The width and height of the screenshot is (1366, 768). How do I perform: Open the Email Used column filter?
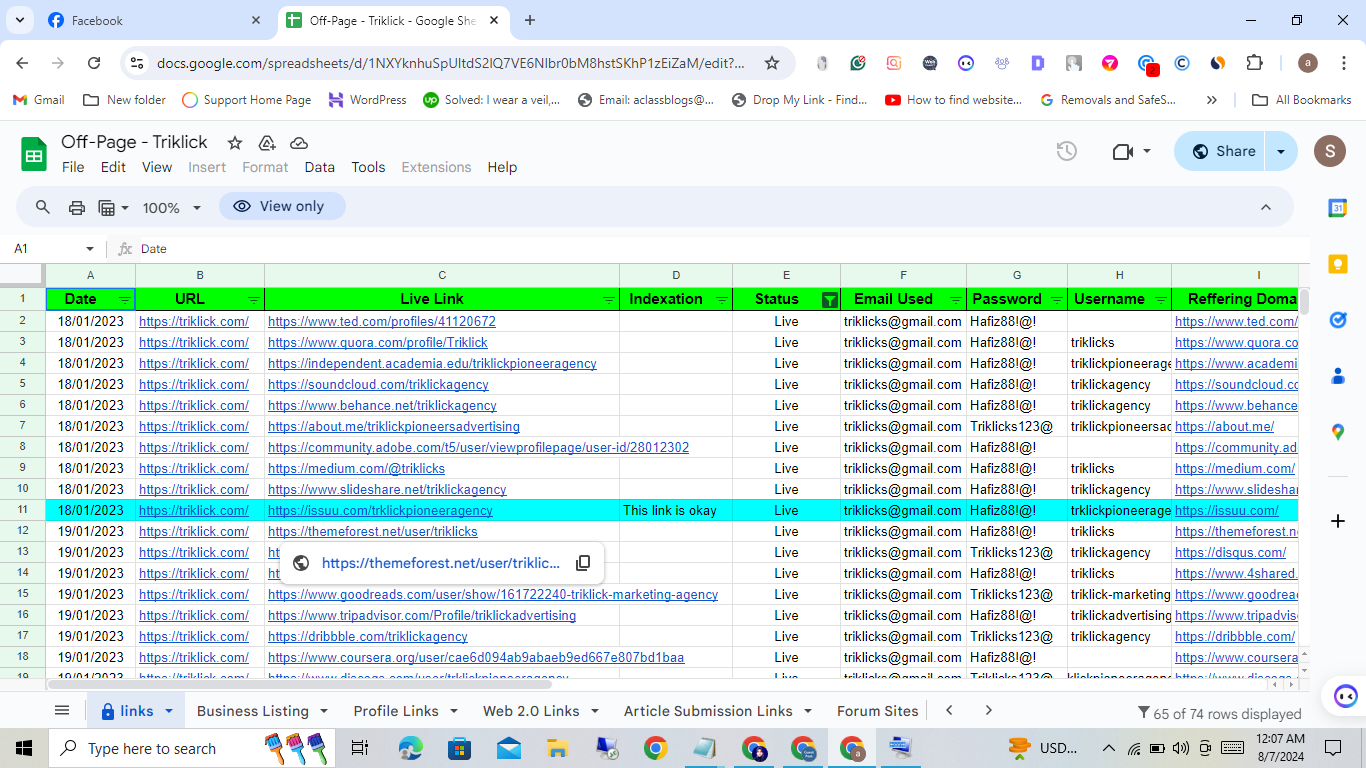pyautogui.click(x=955, y=300)
